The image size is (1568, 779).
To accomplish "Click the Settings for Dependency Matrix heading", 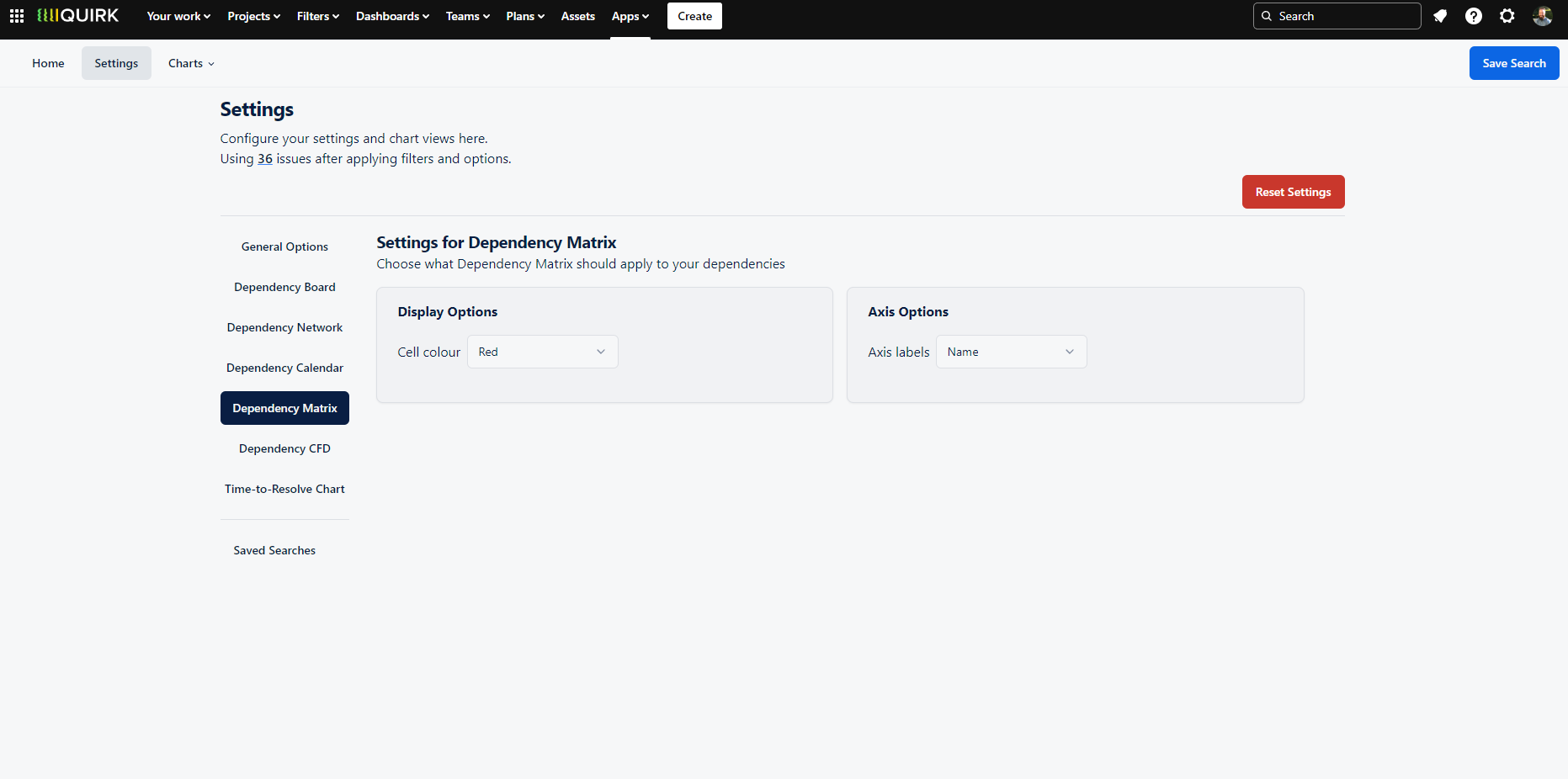I will coord(496,242).
